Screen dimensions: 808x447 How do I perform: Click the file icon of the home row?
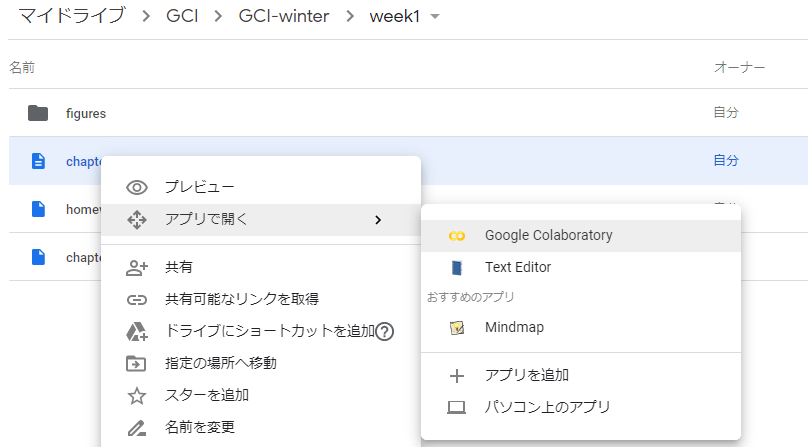point(38,209)
